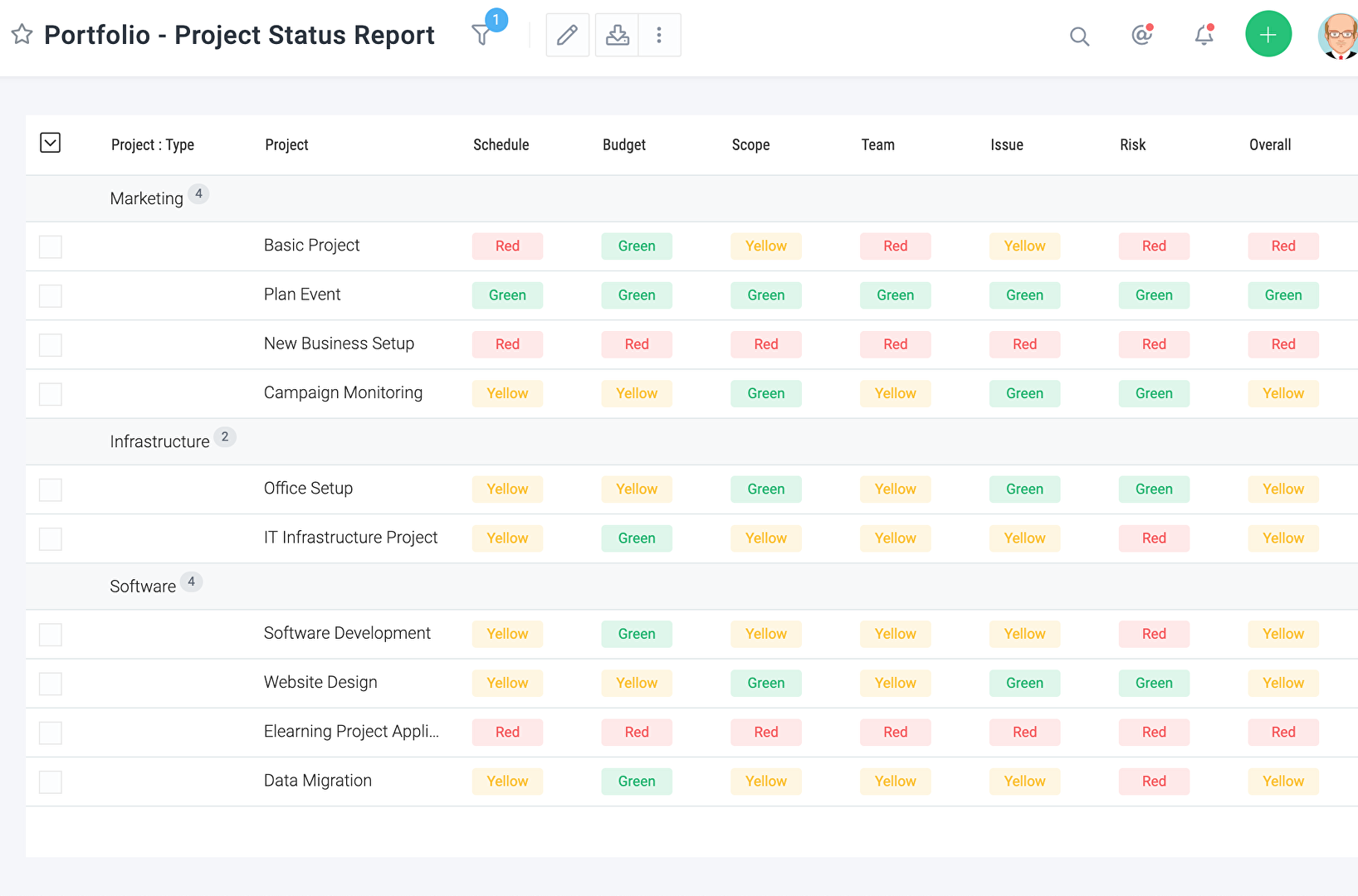Collapse the Marketing project group
Viewport: 1358px width, 896px height.
point(147,198)
